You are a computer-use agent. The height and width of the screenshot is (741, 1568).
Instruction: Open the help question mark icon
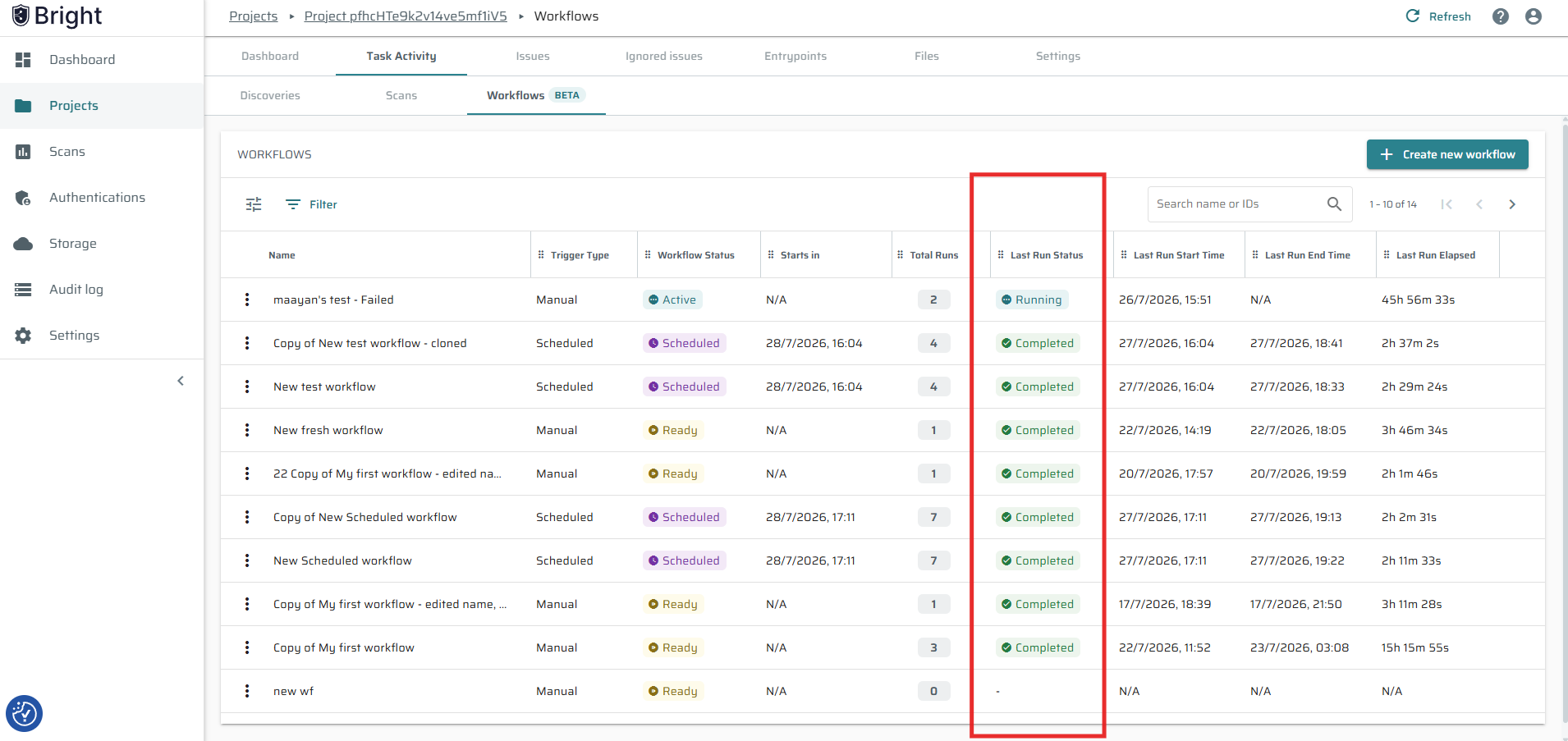pyautogui.click(x=1500, y=16)
